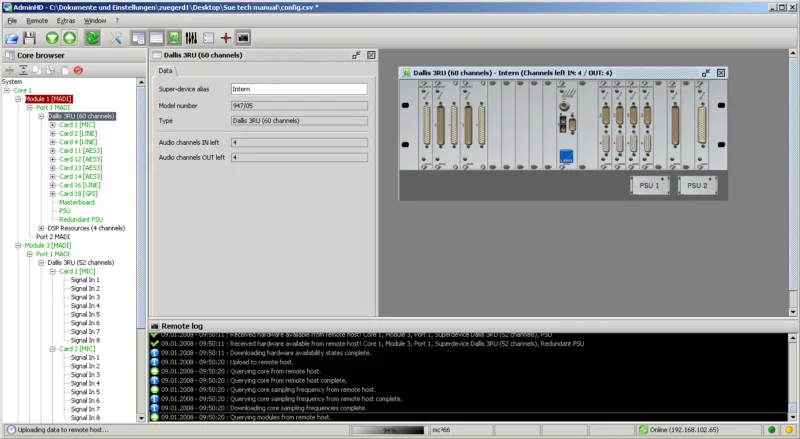Click the green upload arrow toolbar icon
The image size is (800, 439).
click(x=69, y=38)
